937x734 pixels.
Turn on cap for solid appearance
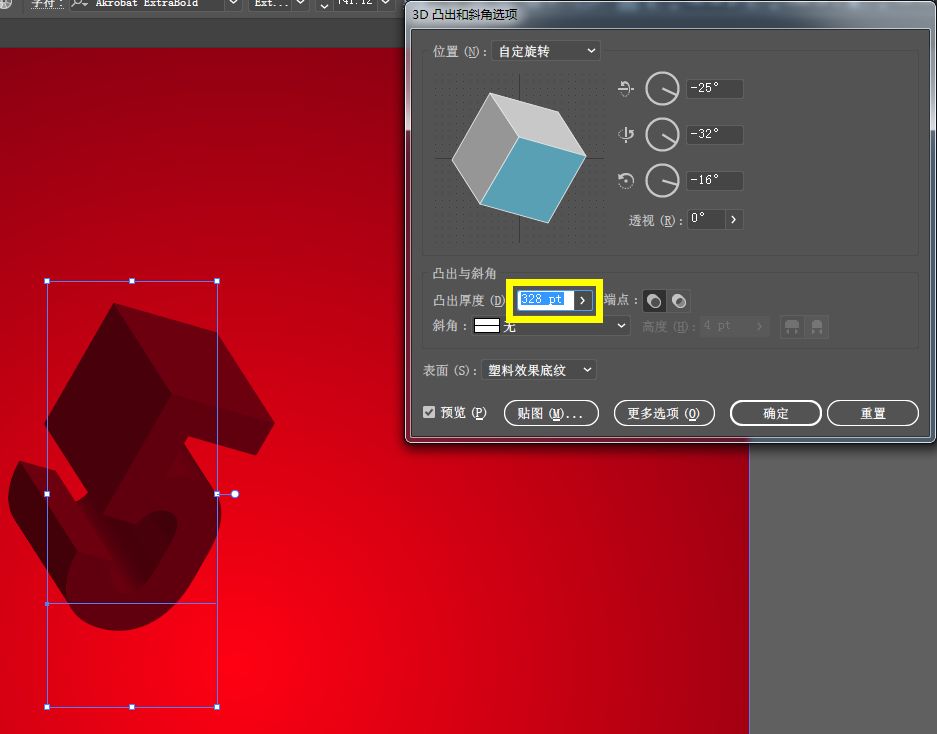(x=654, y=300)
